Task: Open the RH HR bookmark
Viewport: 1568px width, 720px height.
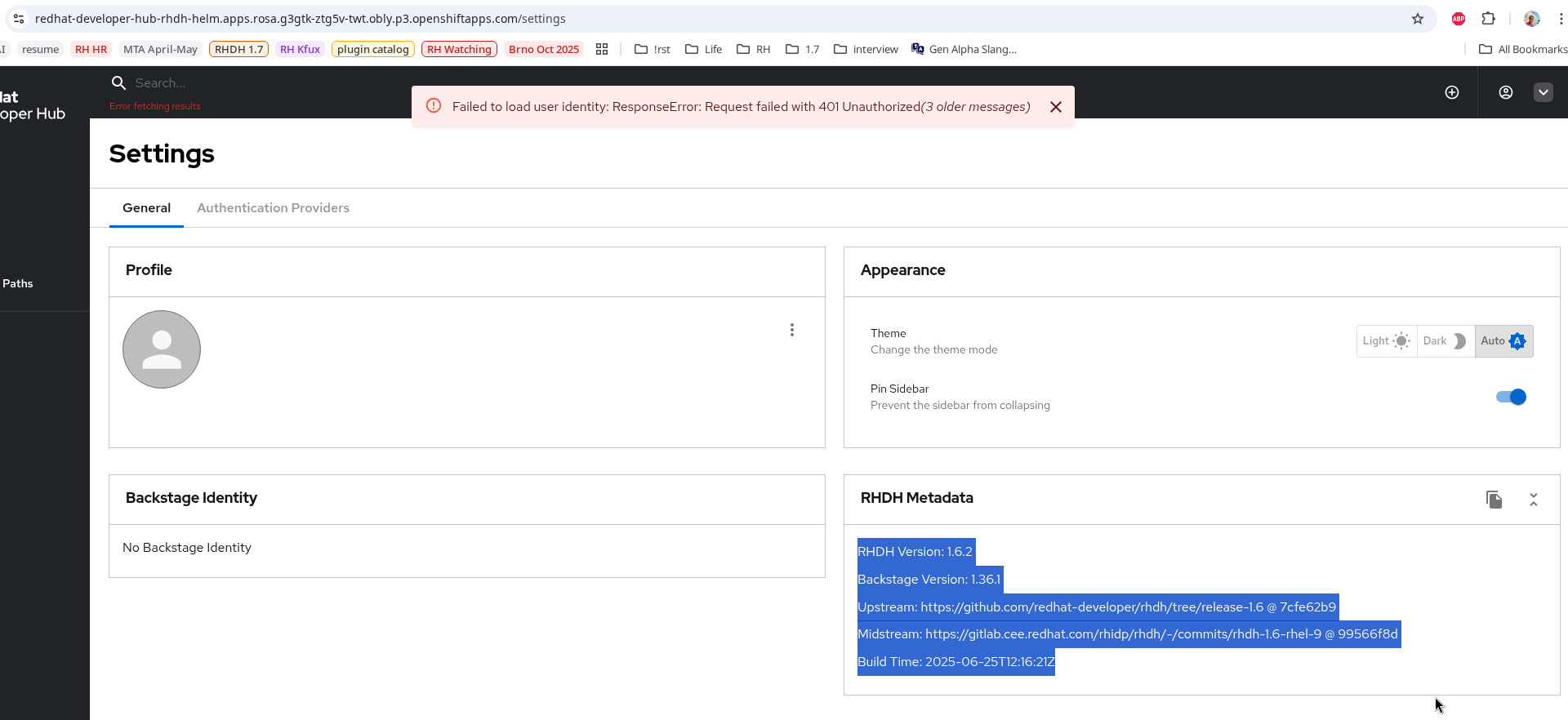Action: coord(91,49)
